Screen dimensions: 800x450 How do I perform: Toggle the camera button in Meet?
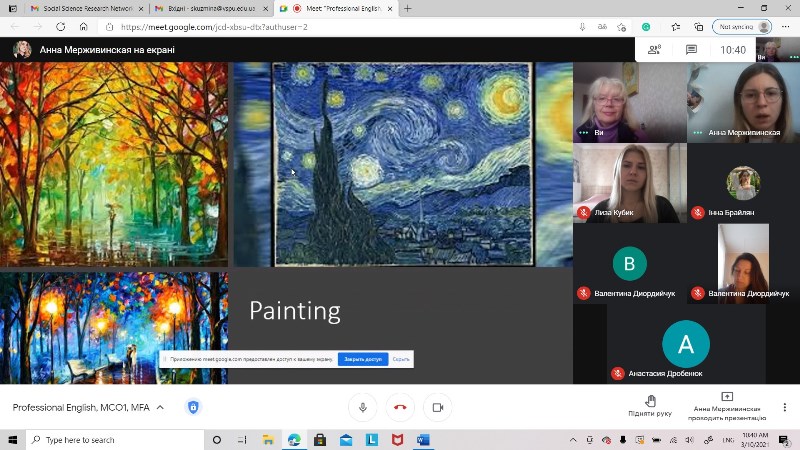click(438, 407)
